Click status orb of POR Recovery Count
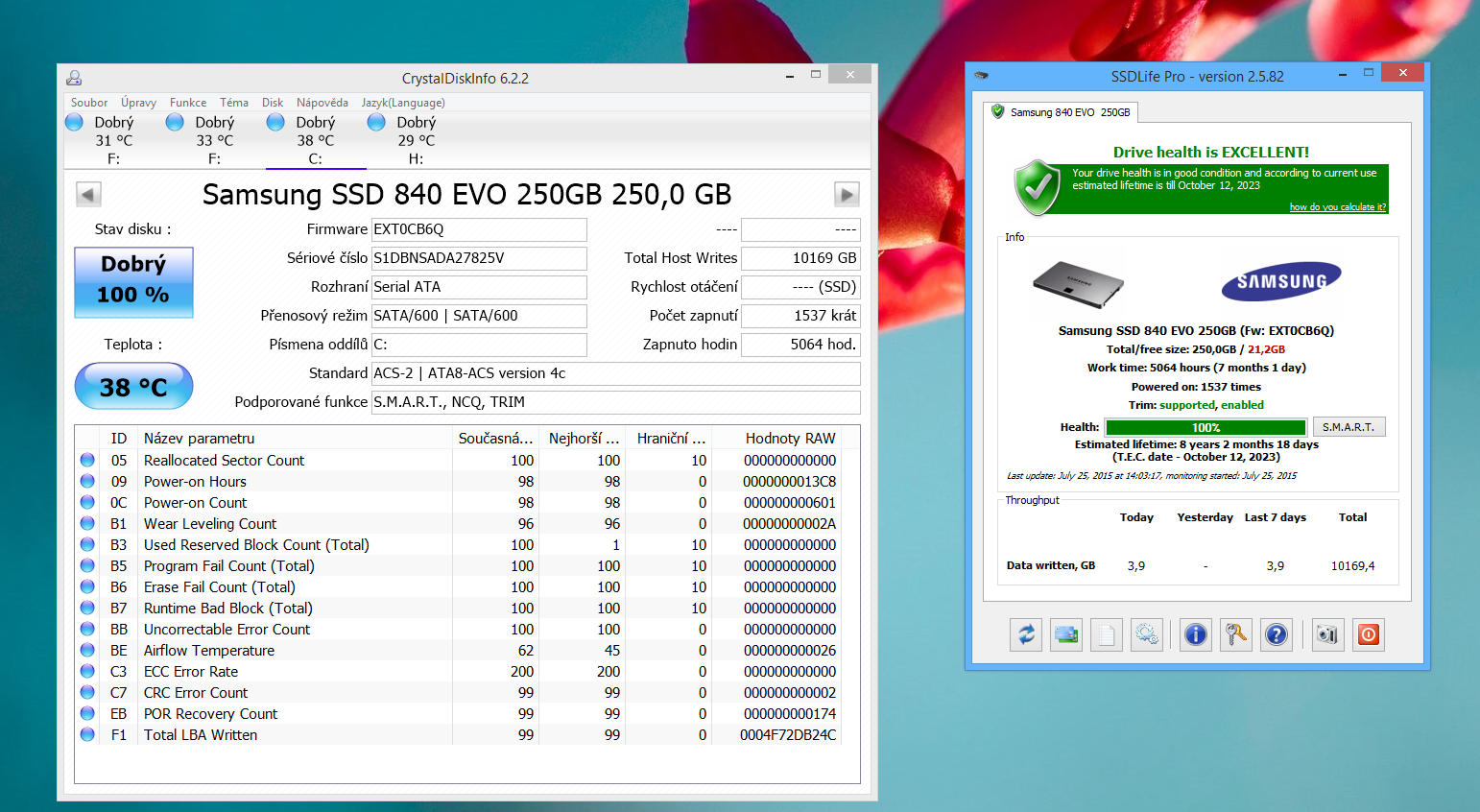Image resolution: width=1480 pixels, height=812 pixels. 87,713
